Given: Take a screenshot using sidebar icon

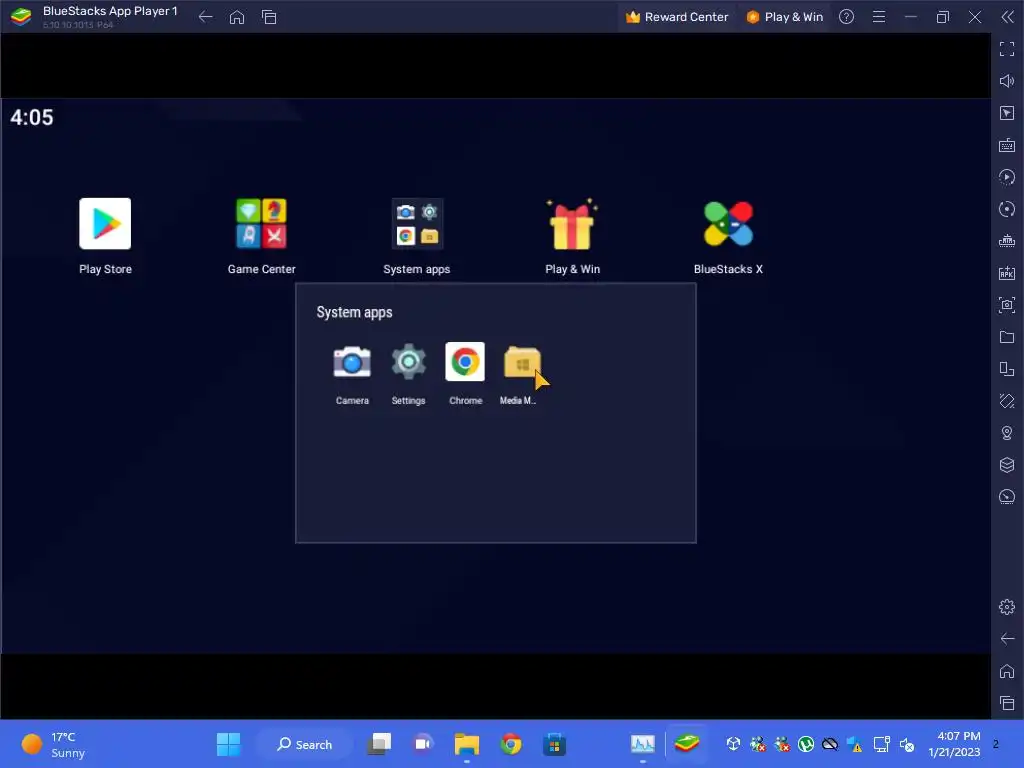Looking at the screenshot, I should pos(1007,305).
